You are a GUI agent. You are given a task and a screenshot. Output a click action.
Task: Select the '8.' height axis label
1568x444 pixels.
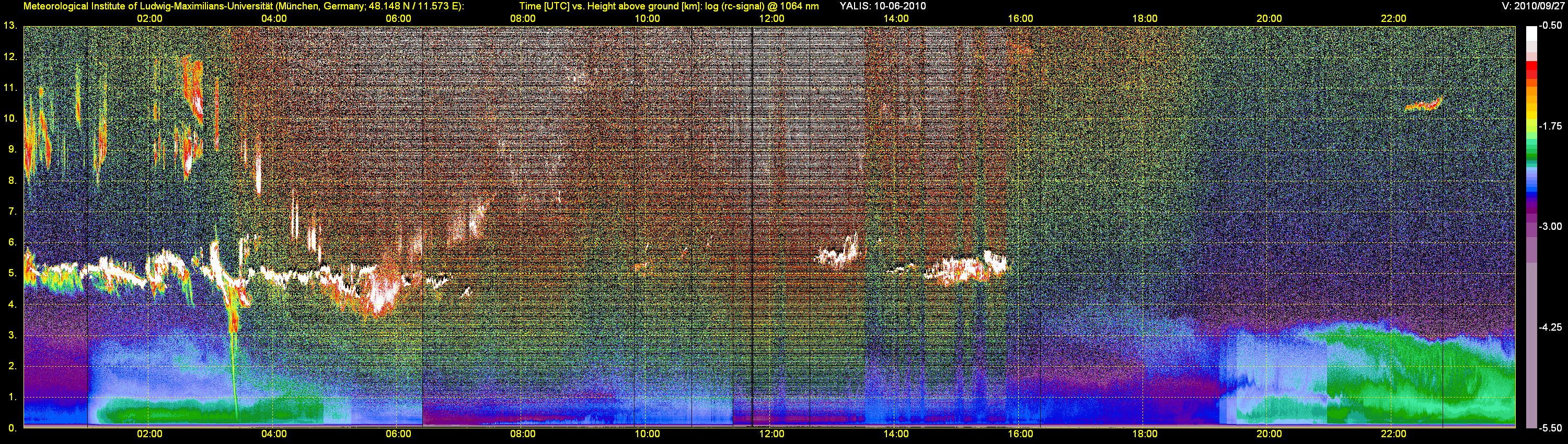pos(12,181)
